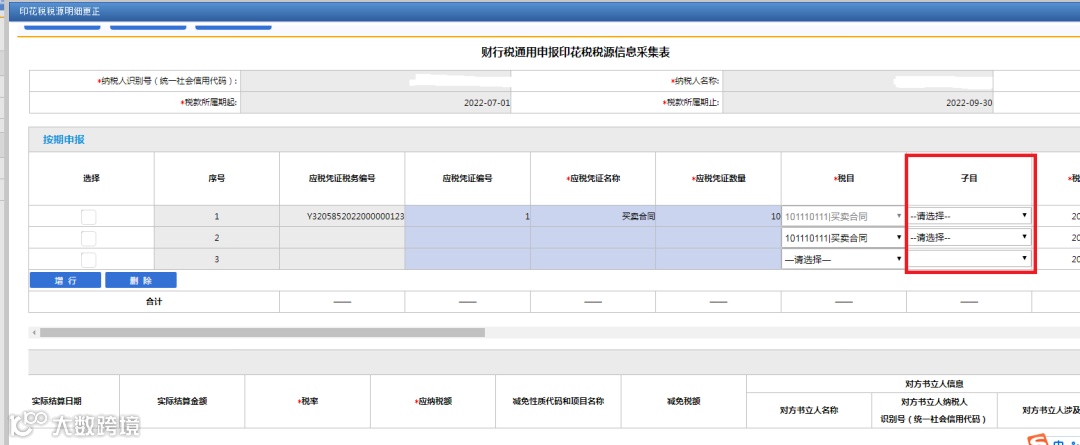Tick the selection checkbox for row 2
1080x445 pixels.
(x=89, y=238)
